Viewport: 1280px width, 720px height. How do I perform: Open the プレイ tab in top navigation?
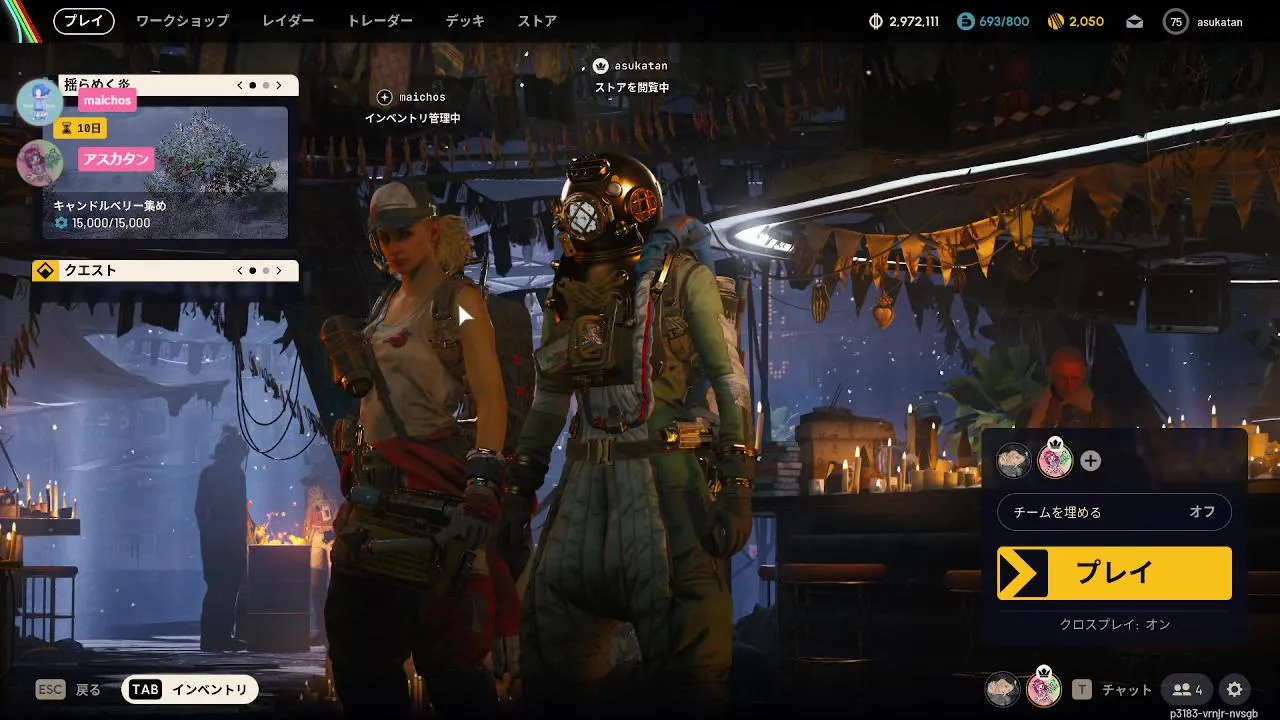(84, 21)
